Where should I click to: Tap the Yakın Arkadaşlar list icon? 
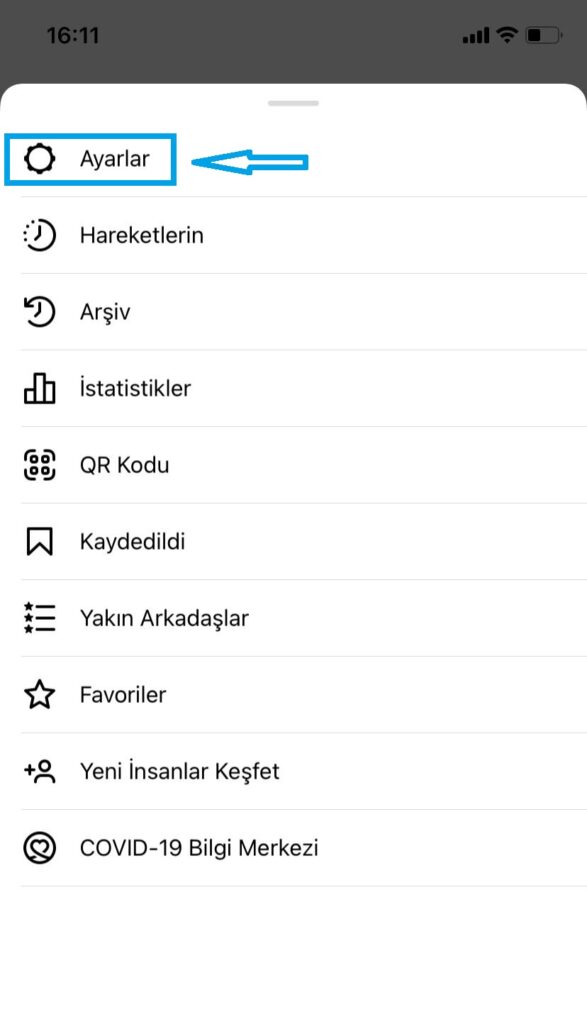39,618
